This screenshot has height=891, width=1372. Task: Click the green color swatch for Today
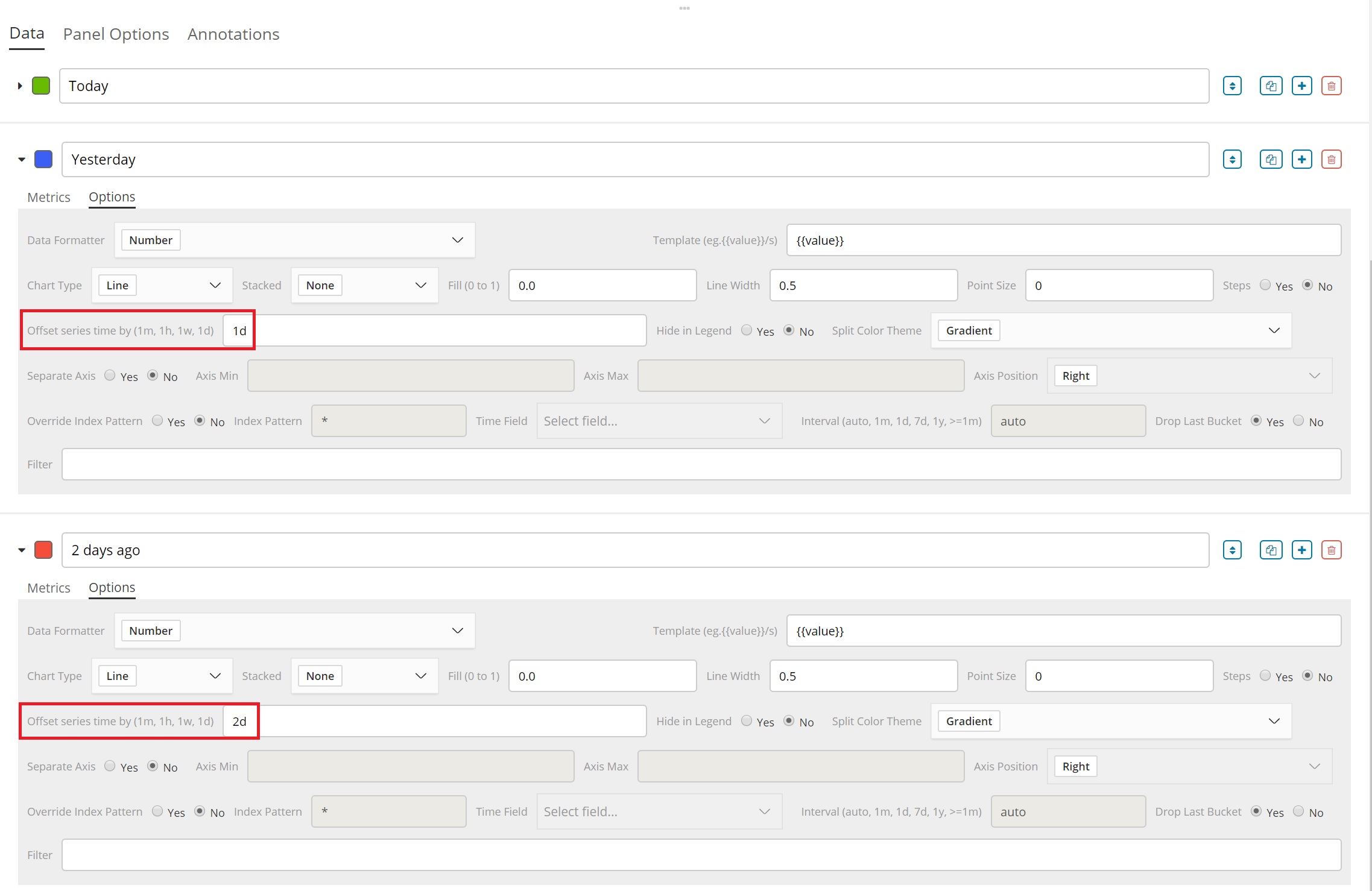[x=41, y=86]
